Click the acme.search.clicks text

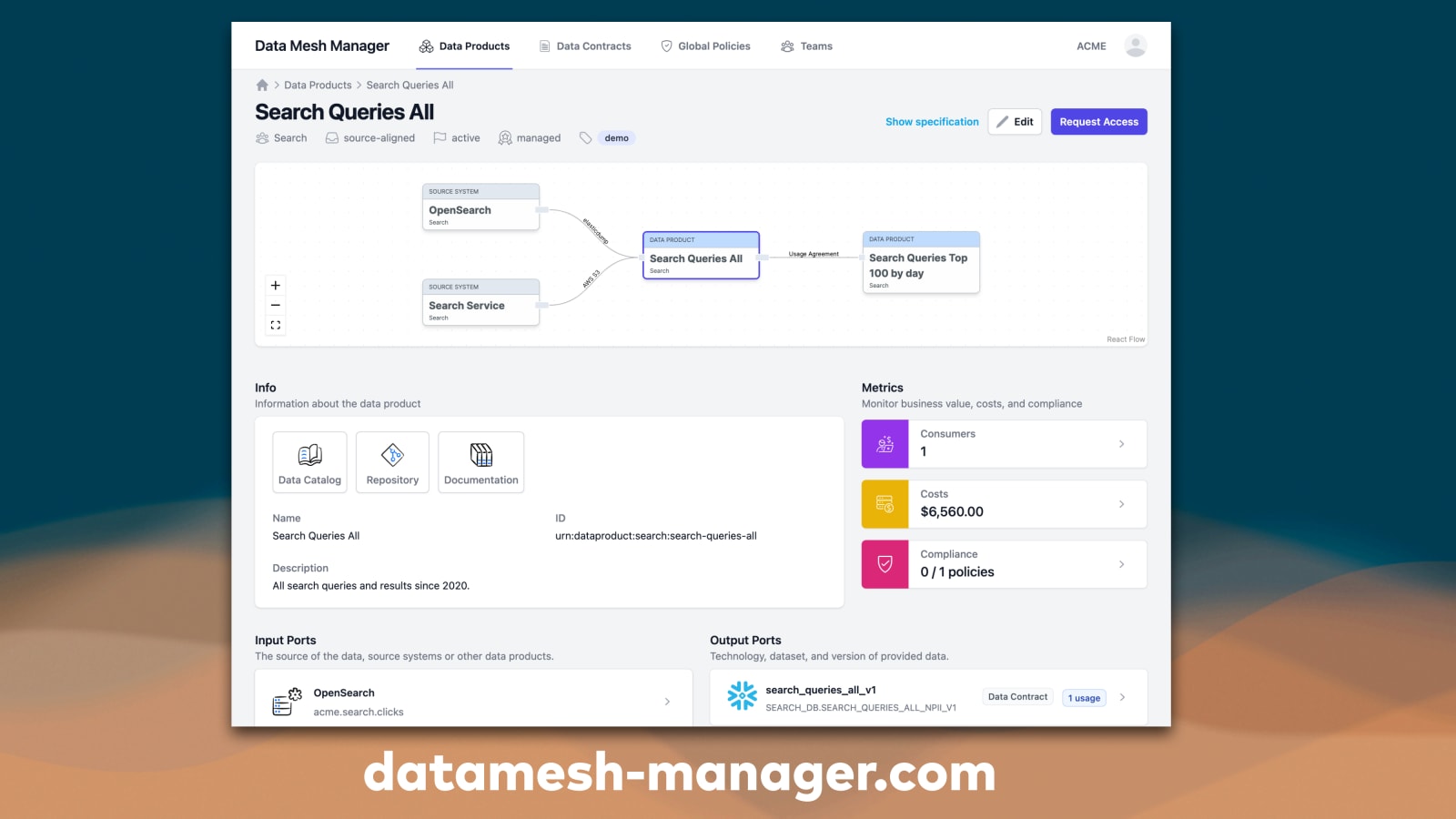(359, 713)
